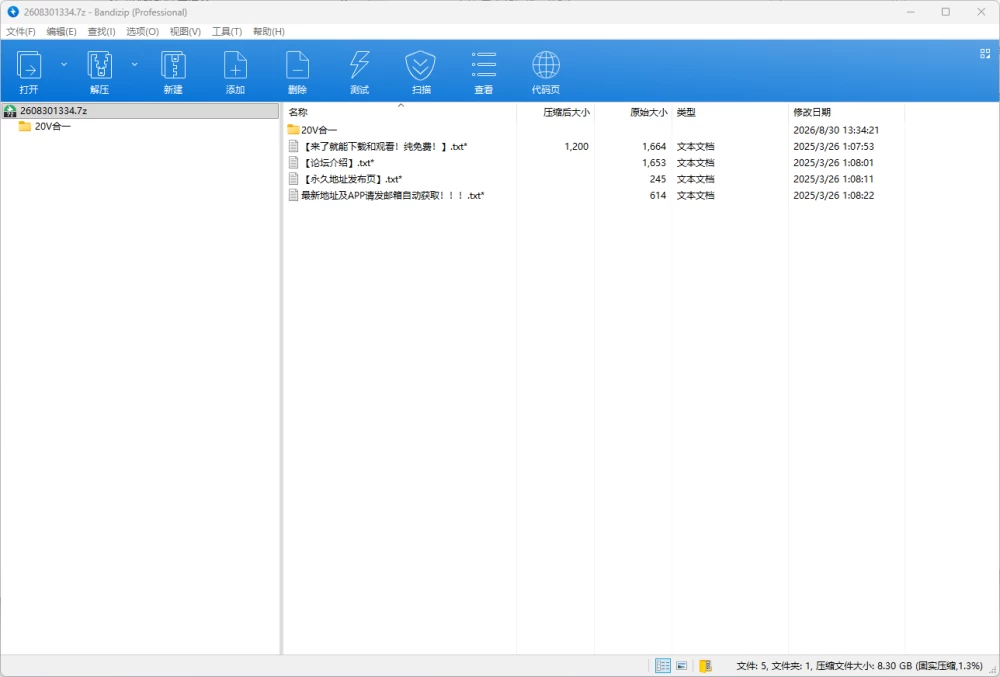Open the 工具(T) menu

coord(227,31)
